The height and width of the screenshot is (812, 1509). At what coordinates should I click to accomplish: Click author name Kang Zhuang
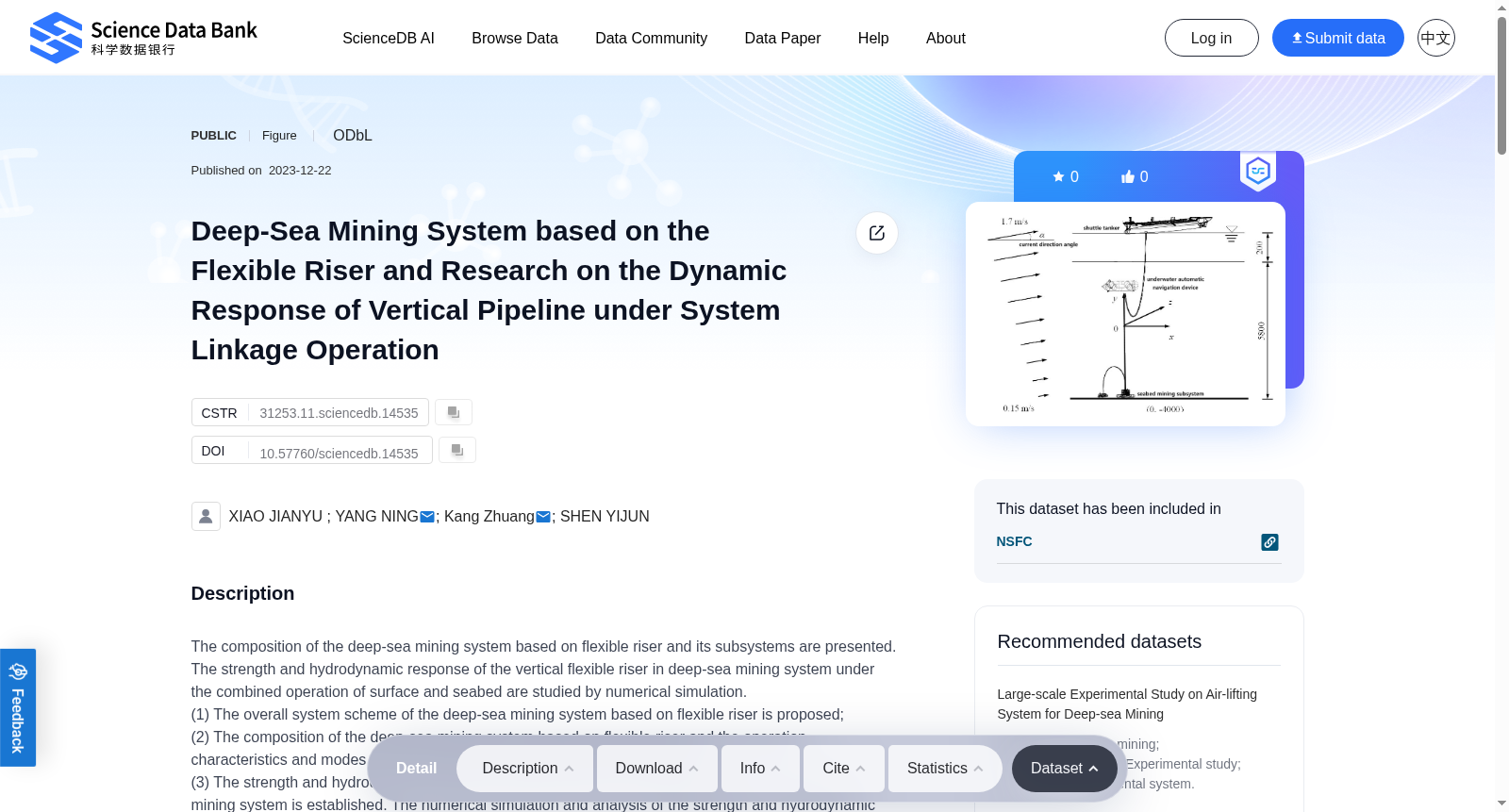pyautogui.click(x=489, y=516)
